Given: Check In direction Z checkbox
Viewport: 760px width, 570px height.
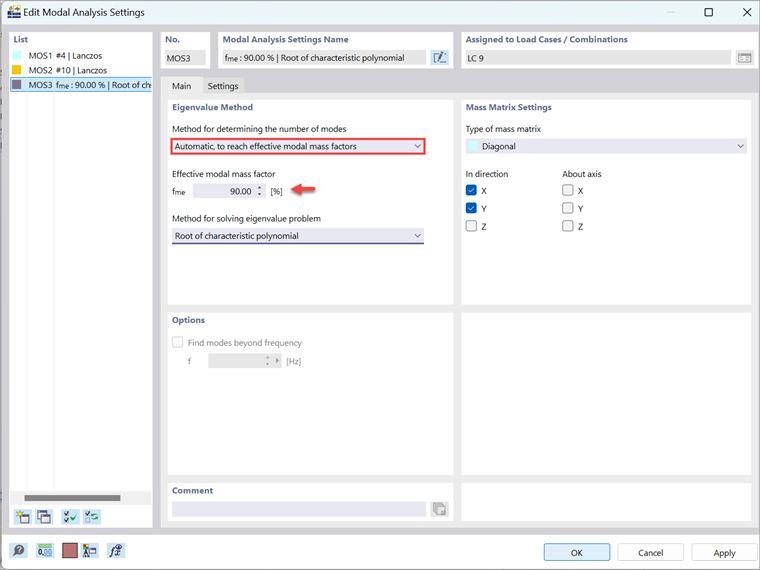Looking at the screenshot, I should tap(471, 226).
